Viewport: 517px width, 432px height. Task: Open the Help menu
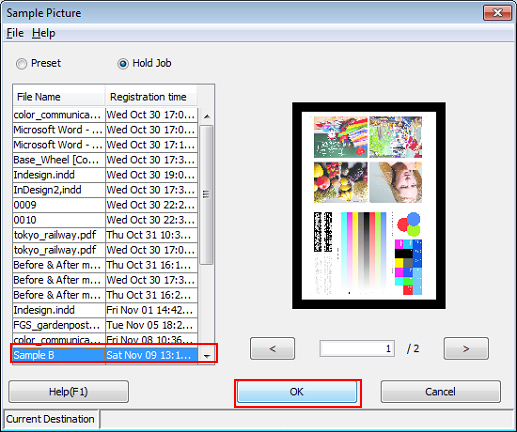[44, 33]
